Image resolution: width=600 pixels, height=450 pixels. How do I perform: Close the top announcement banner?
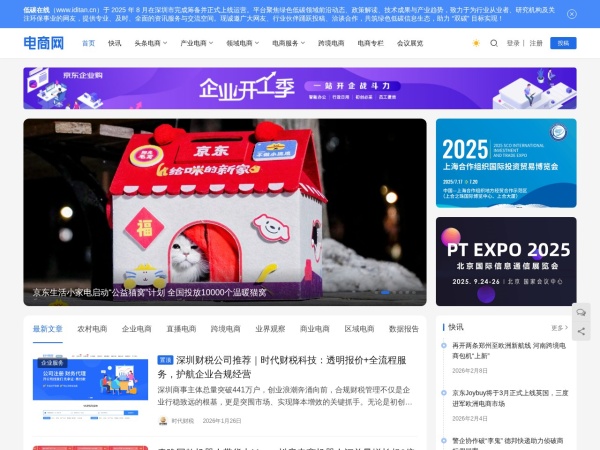coord(572,14)
